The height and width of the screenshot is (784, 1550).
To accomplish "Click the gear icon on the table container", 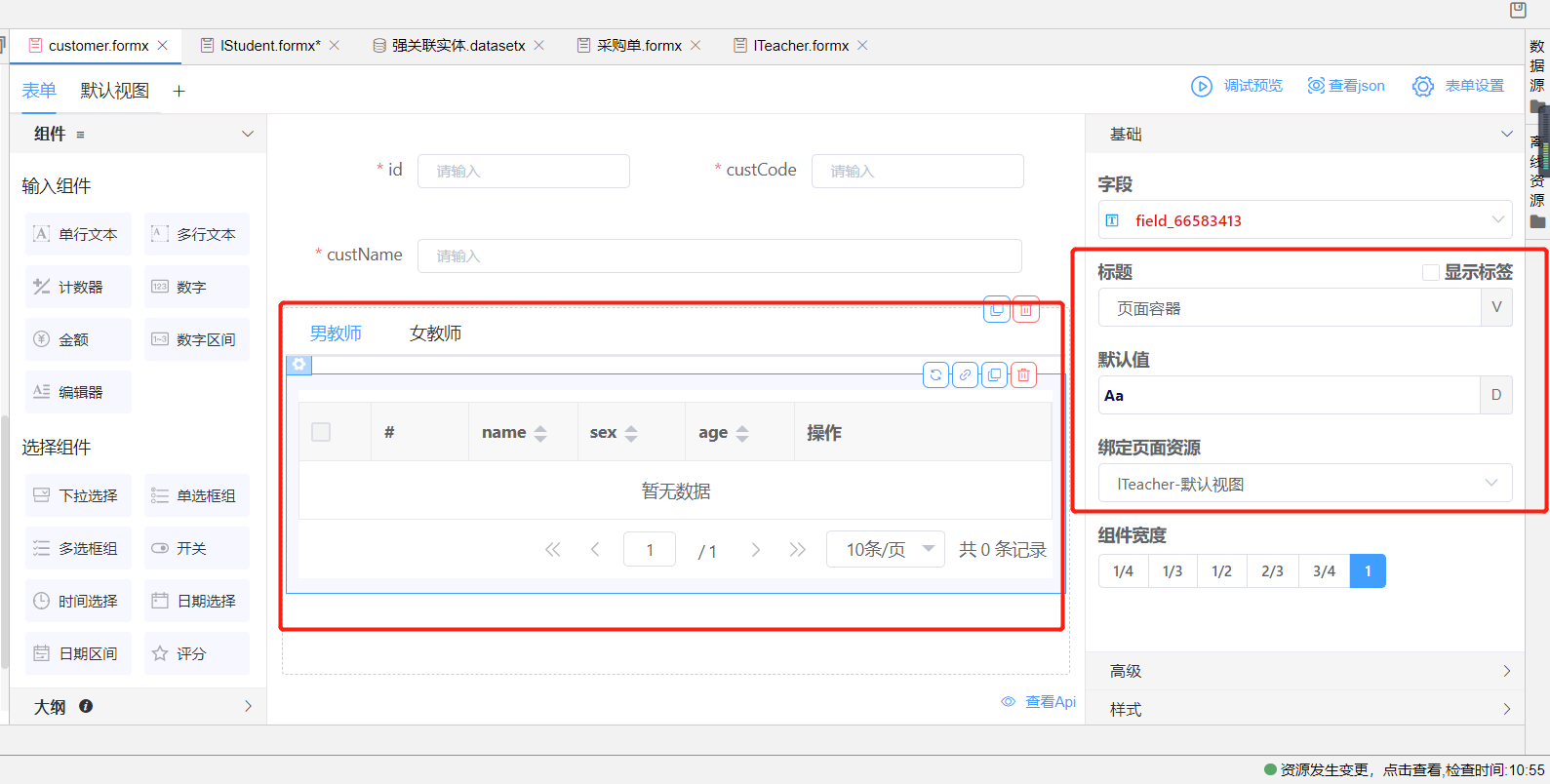I will (x=298, y=365).
